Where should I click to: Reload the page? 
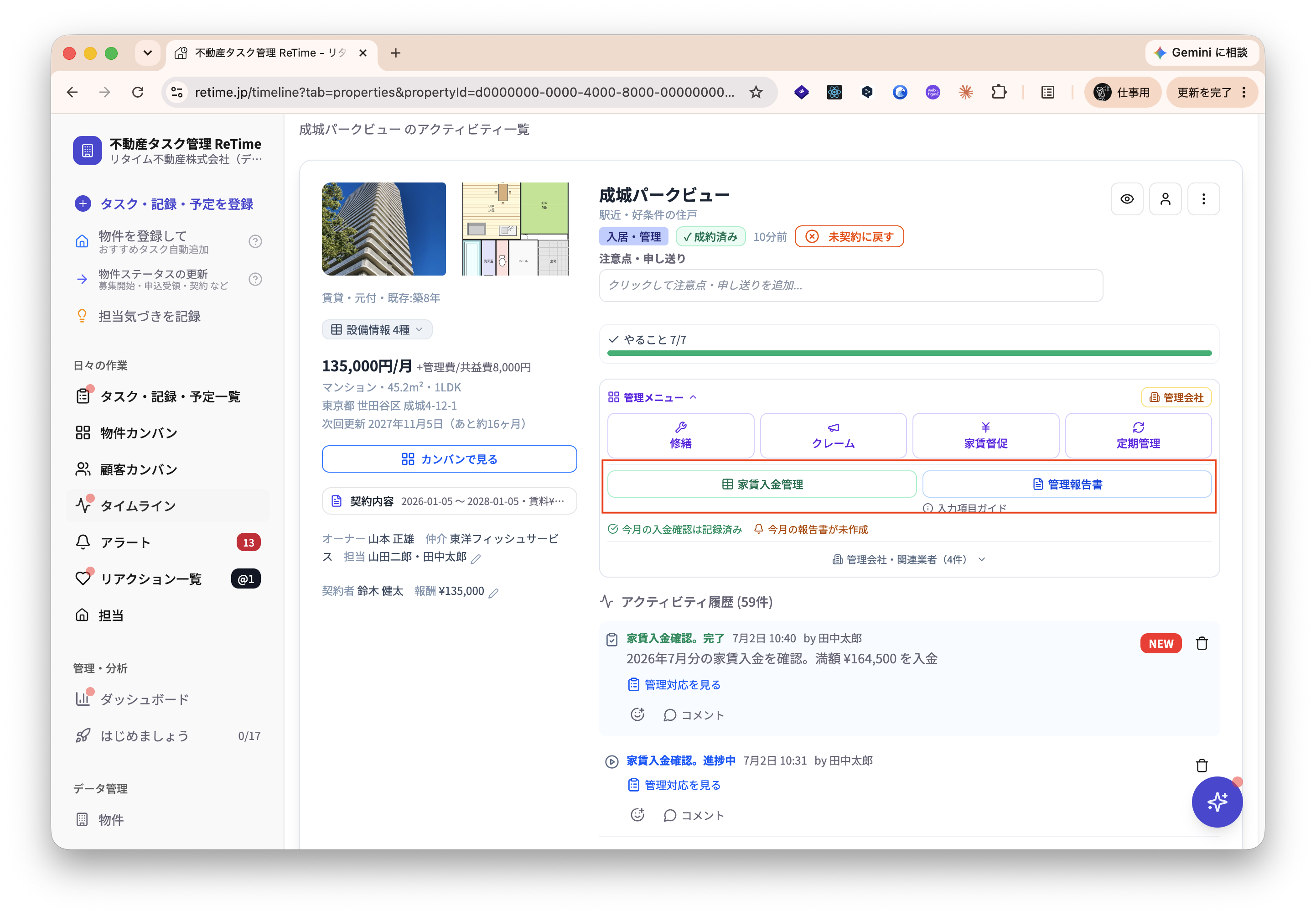138,92
